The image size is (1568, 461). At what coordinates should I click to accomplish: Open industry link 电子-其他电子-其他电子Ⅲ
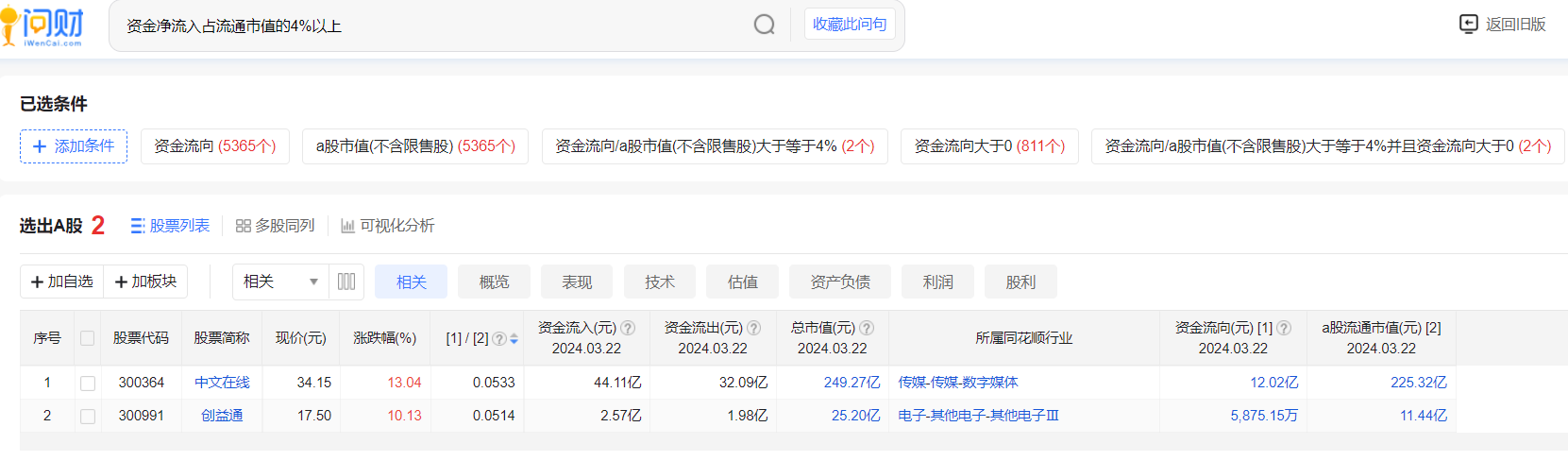[x=979, y=416]
